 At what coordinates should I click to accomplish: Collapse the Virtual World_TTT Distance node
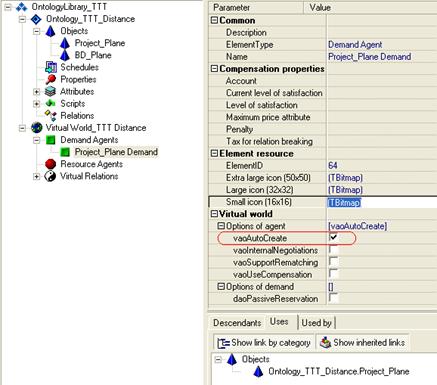click(x=22, y=128)
